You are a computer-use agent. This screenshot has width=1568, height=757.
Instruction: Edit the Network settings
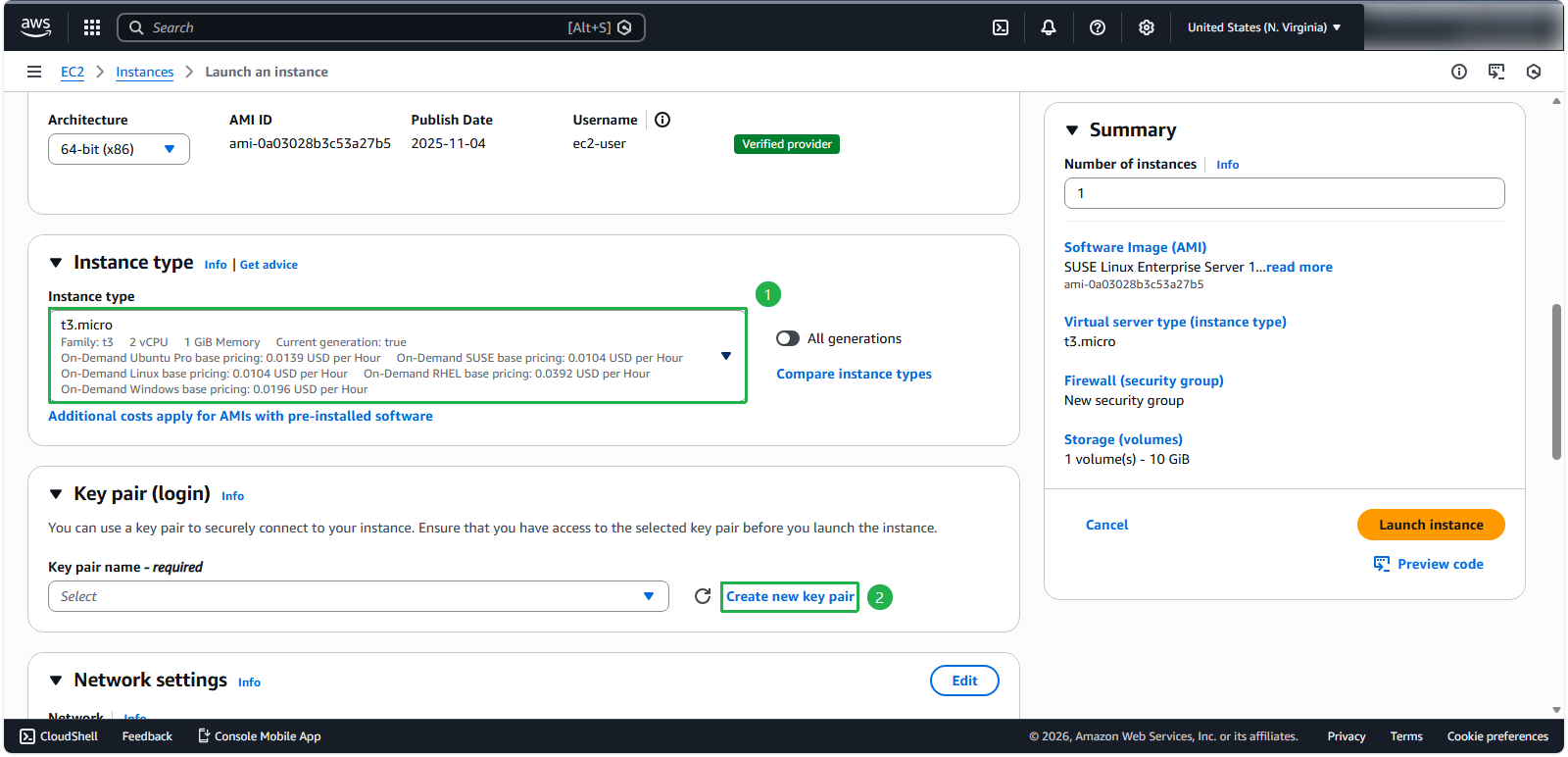tap(964, 681)
